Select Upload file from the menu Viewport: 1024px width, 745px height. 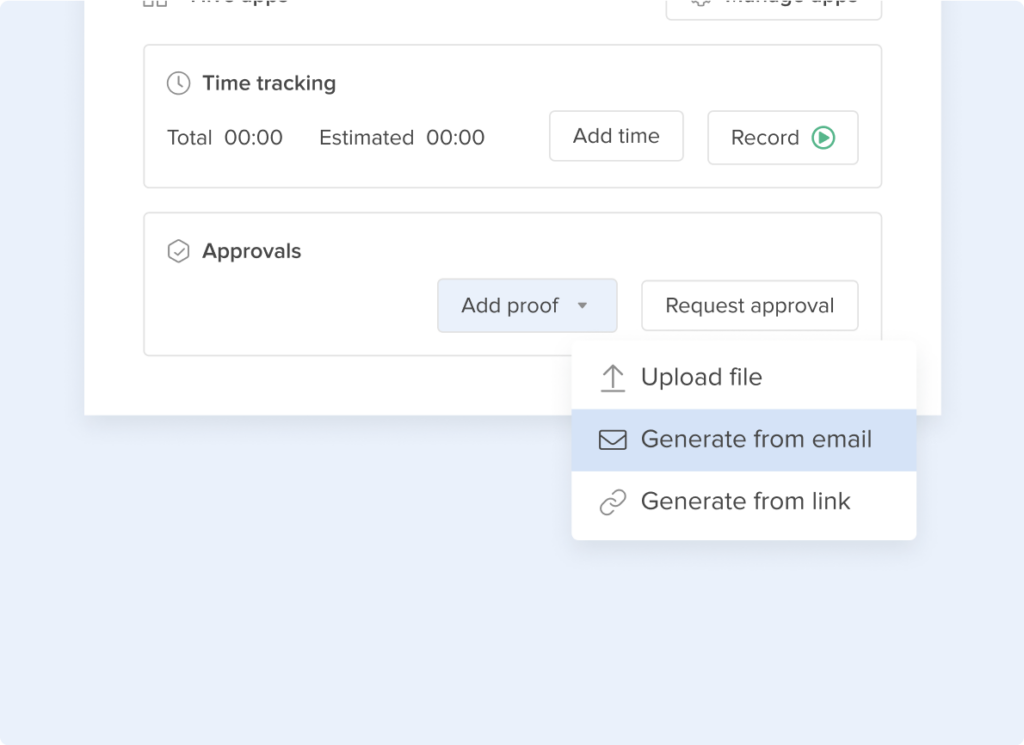(x=744, y=377)
